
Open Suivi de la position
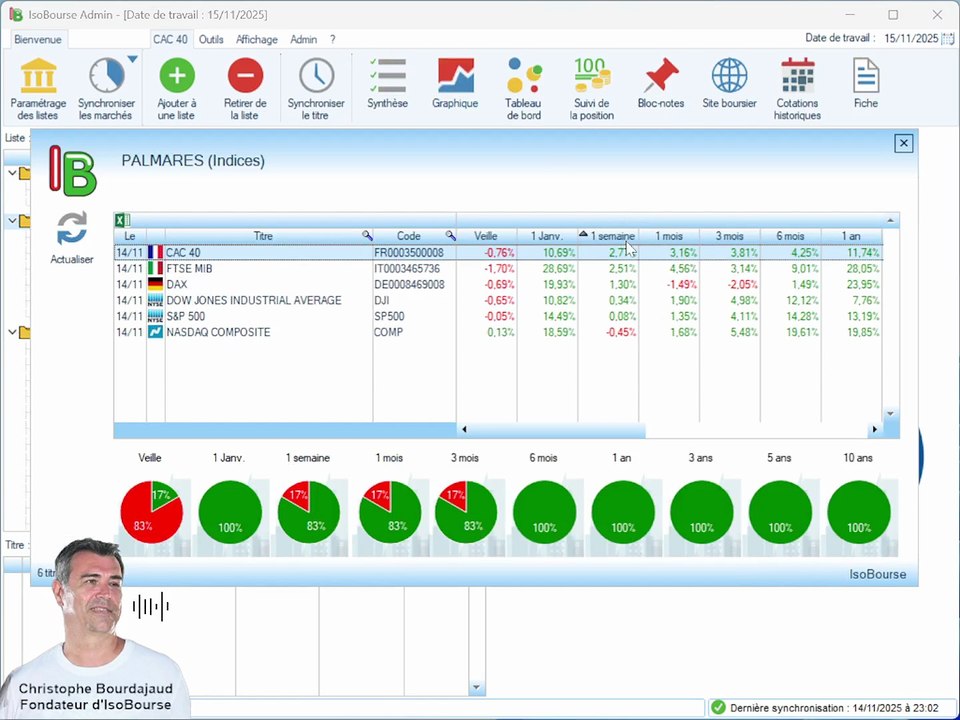click(x=591, y=89)
